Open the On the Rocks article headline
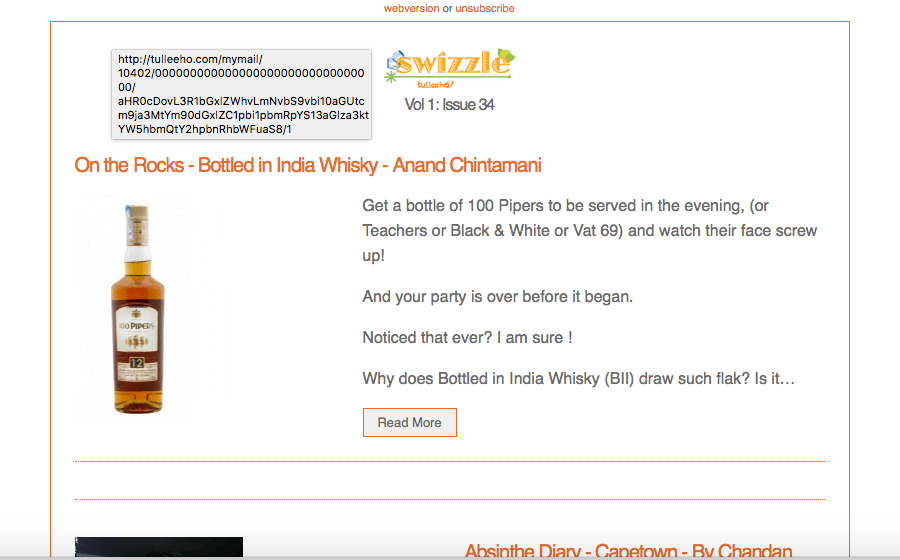Viewport: 900px width, 560px height. 308,165
